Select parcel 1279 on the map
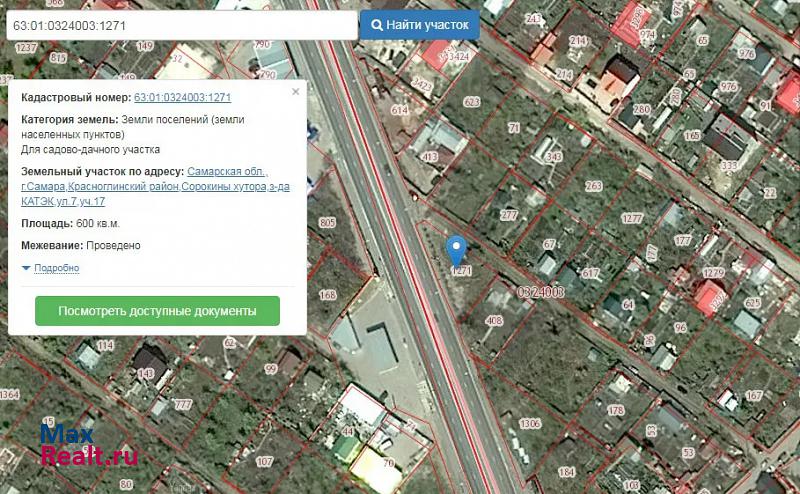Screen dimensions: 800x494 pos(713,273)
